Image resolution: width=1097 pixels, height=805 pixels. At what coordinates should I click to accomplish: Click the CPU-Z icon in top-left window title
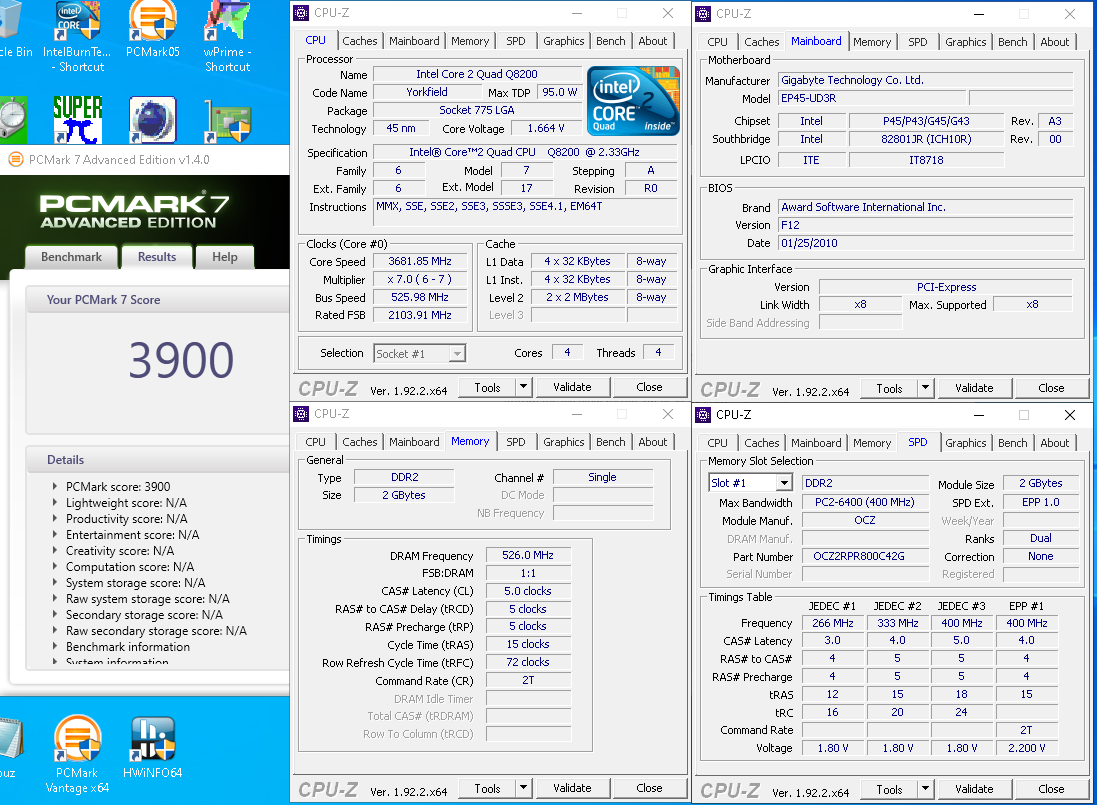pos(302,13)
